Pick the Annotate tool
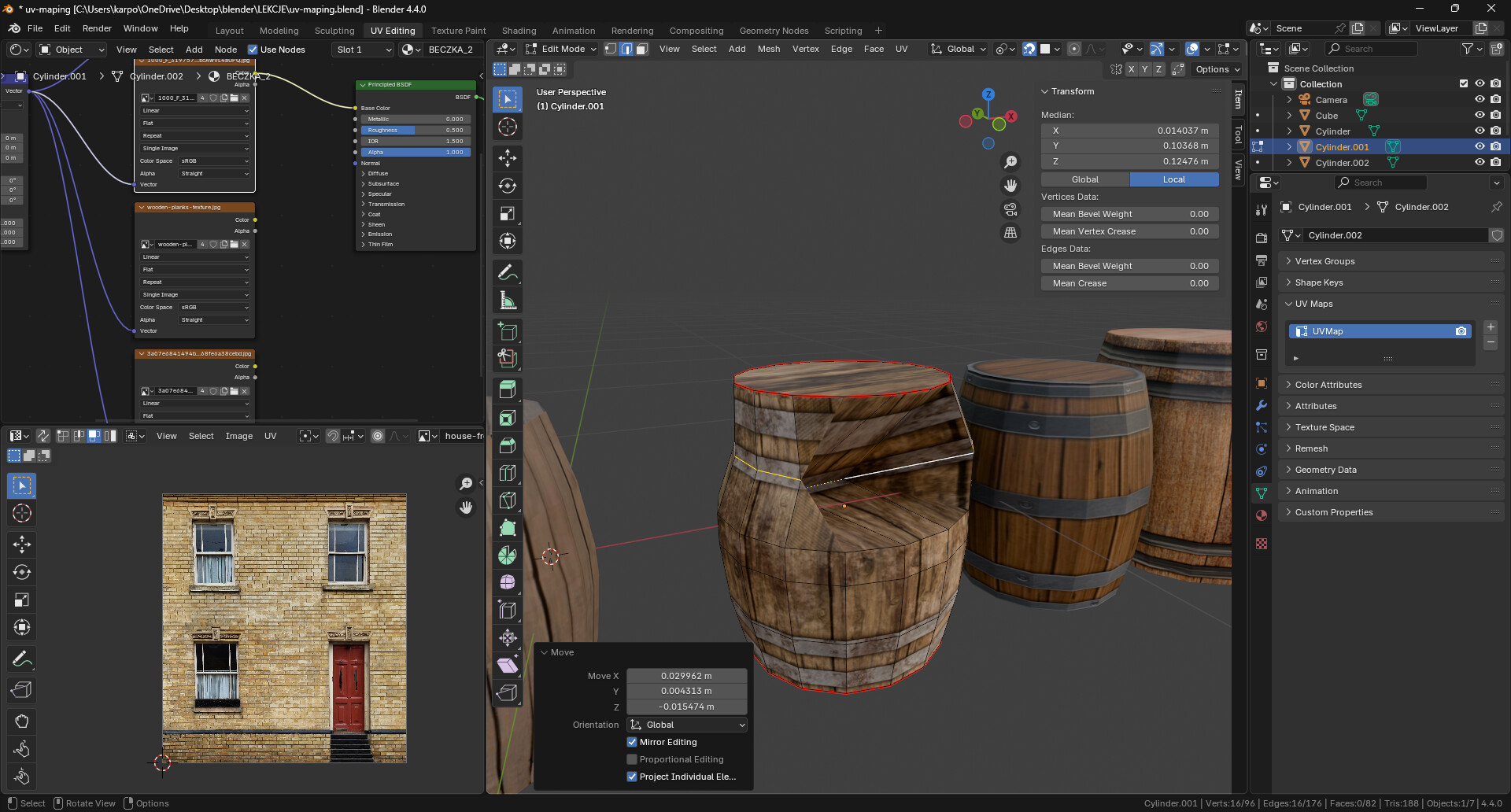This screenshot has width=1511, height=812. pyautogui.click(x=508, y=271)
